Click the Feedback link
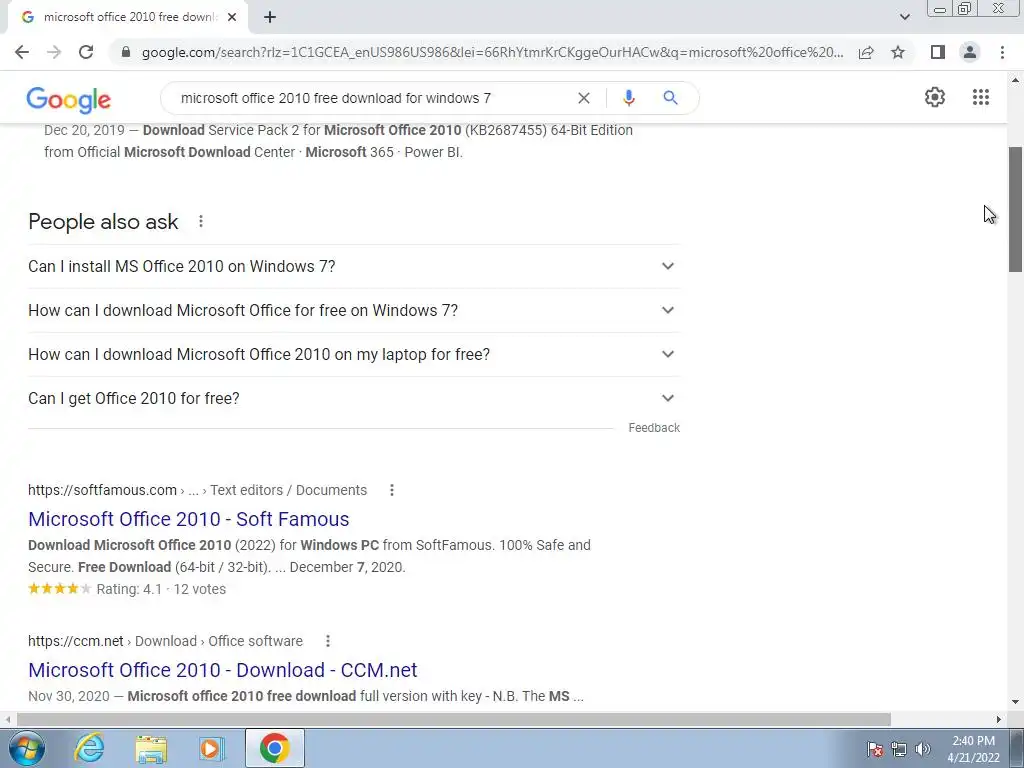Viewport: 1024px width, 768px height. click(x=654, y=428)
